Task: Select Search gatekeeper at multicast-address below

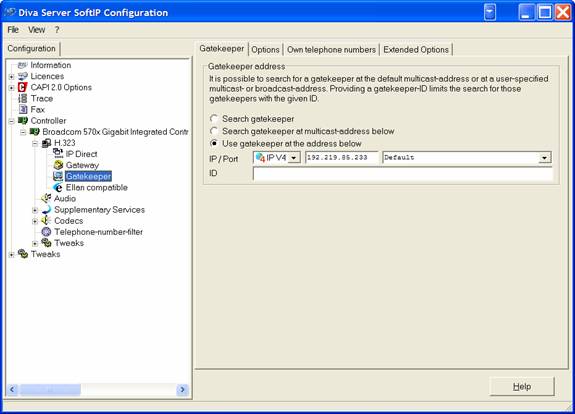Action: pyautogui.click(x=214, y=131)
